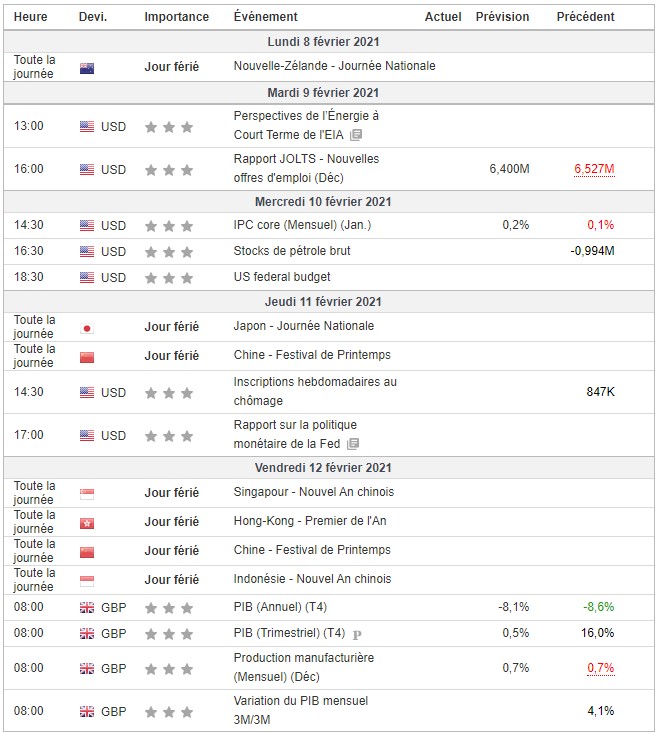Viewport: 657px width, 733px height.
Task: Click the UK flag beside PIB (Annuel)
Action: [x=87, y=607]
